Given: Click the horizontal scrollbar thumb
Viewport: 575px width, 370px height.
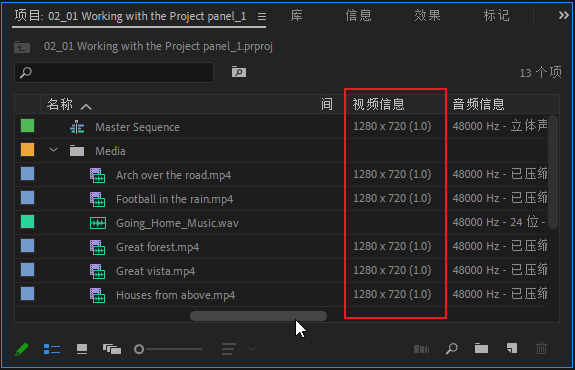Looking at the screenshot, I should tap(258, 316).
